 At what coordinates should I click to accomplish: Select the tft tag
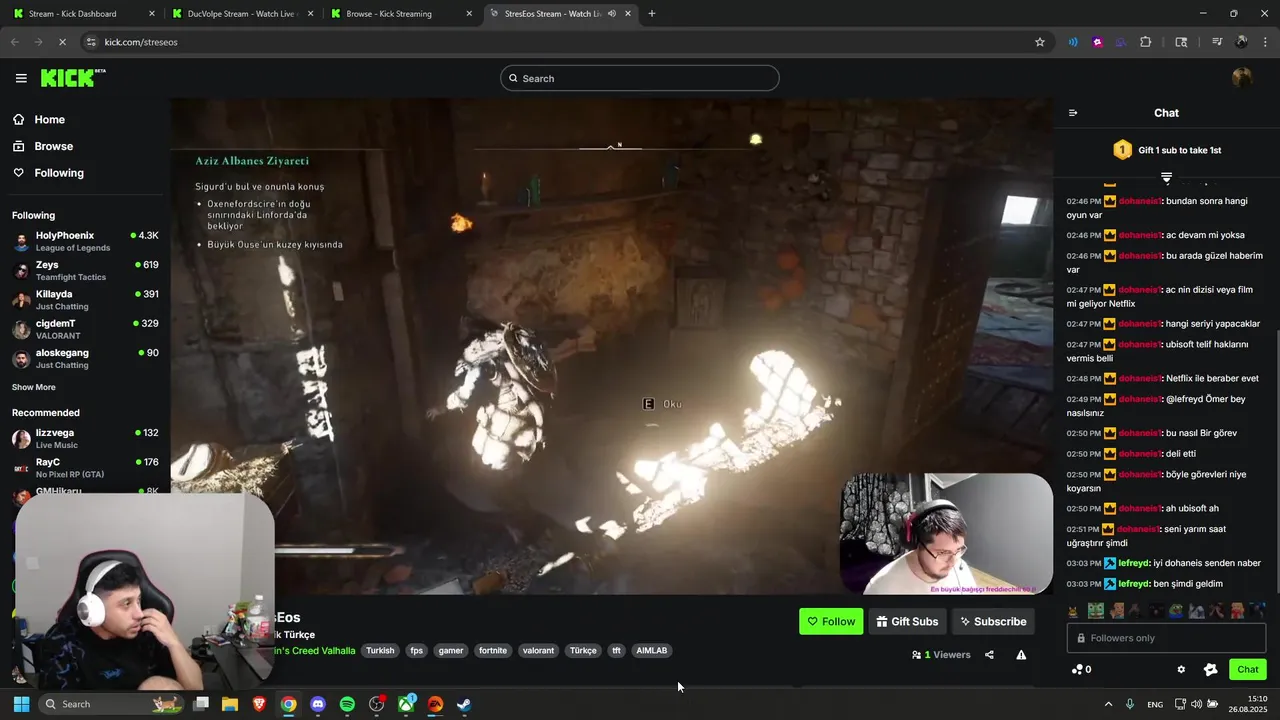point(616,650)
